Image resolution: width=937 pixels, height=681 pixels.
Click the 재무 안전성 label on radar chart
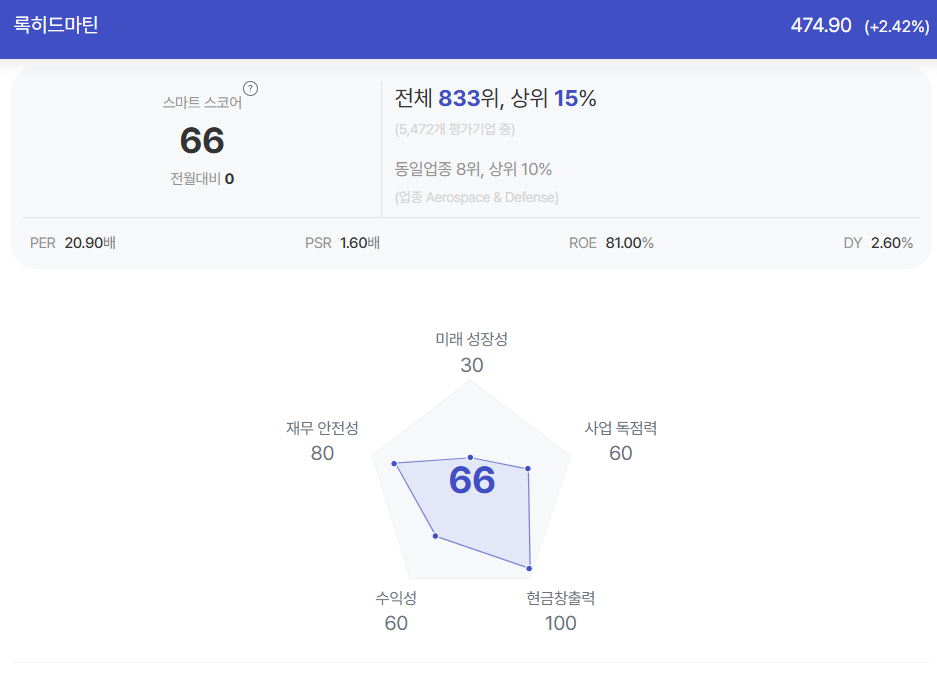(x=322, y=428)
